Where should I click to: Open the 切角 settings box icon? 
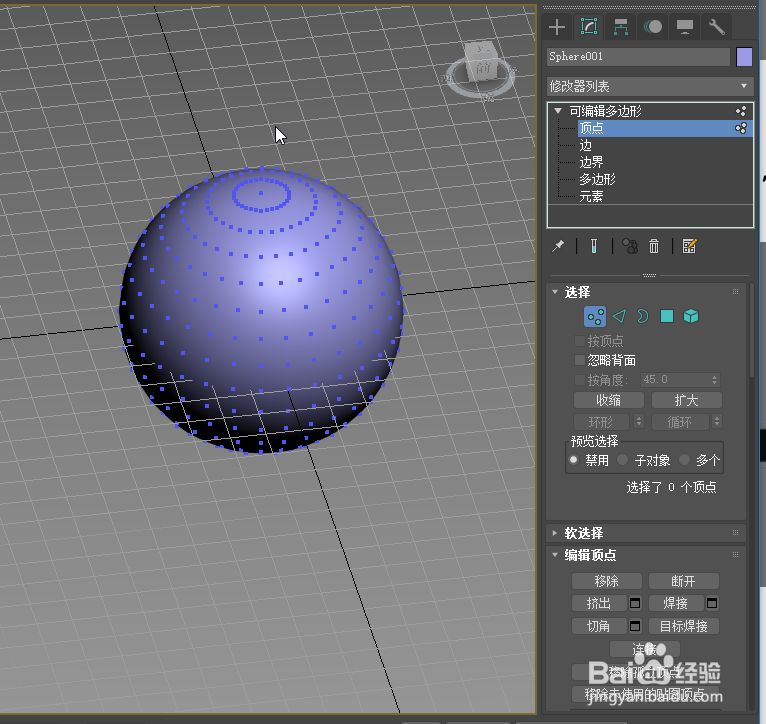[635, 626]
